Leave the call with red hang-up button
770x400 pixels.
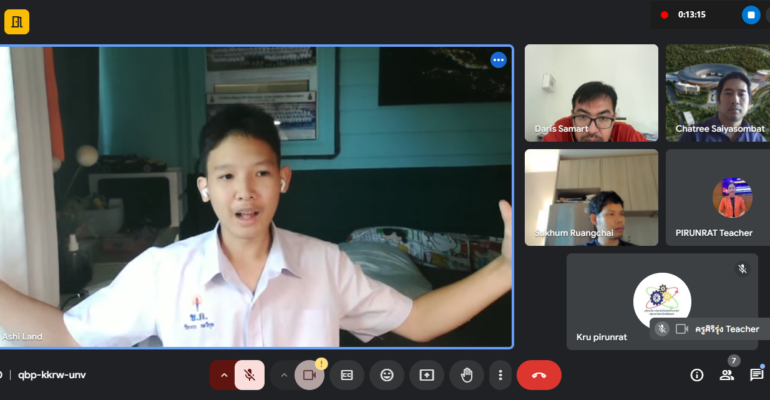tap(539, 375)
